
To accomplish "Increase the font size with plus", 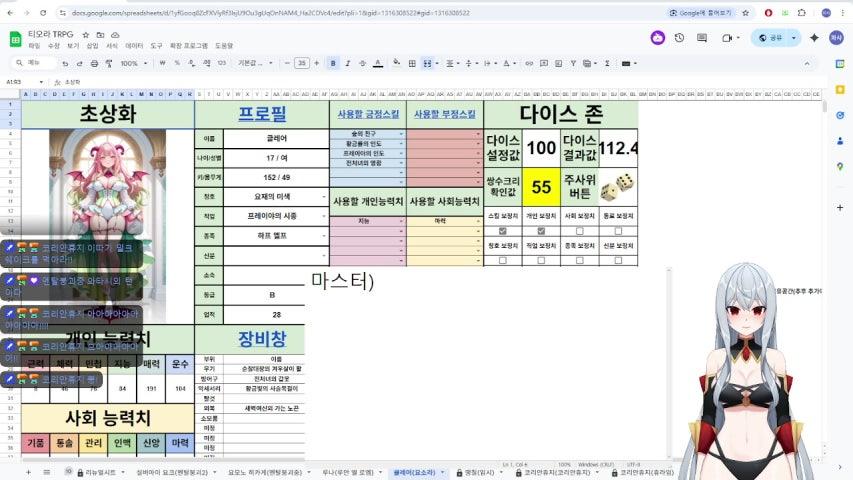I will coord(317,64).
